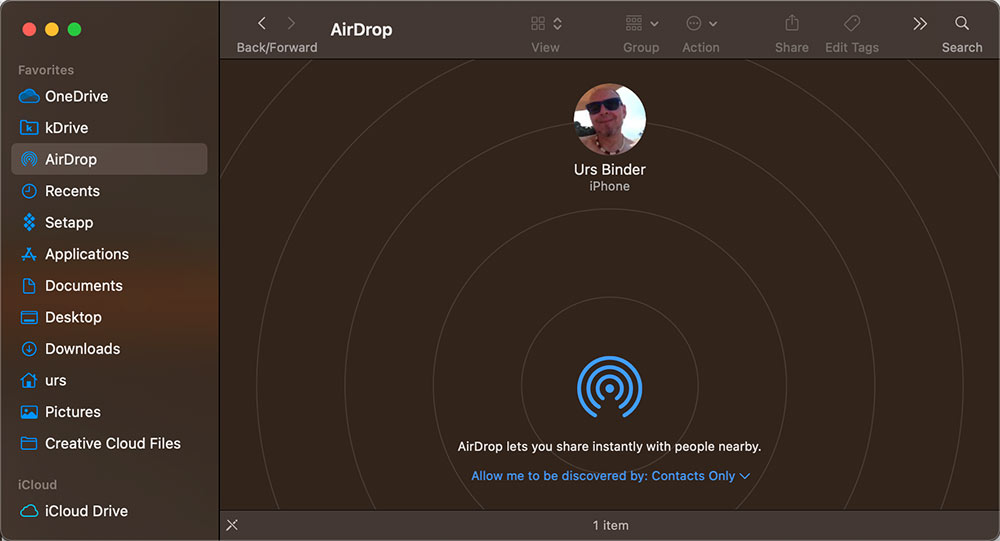Maximize the window with the green button
The width and height of the screenshot is (1000, 541).
tap(75, 29)
